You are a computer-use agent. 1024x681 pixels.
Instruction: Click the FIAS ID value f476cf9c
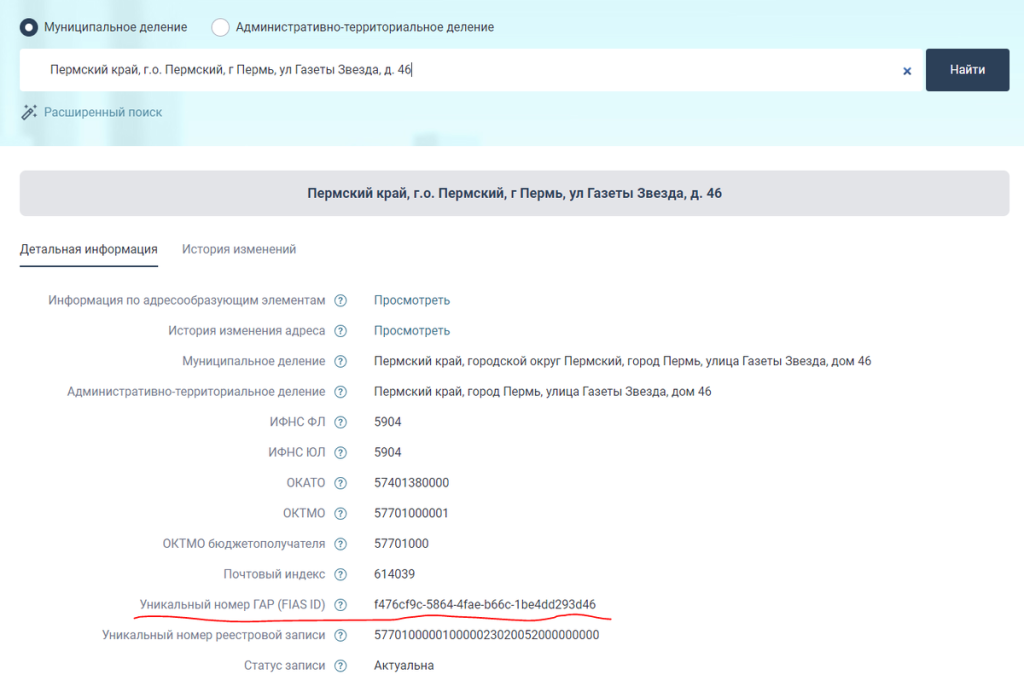click(x=485, y=605)
